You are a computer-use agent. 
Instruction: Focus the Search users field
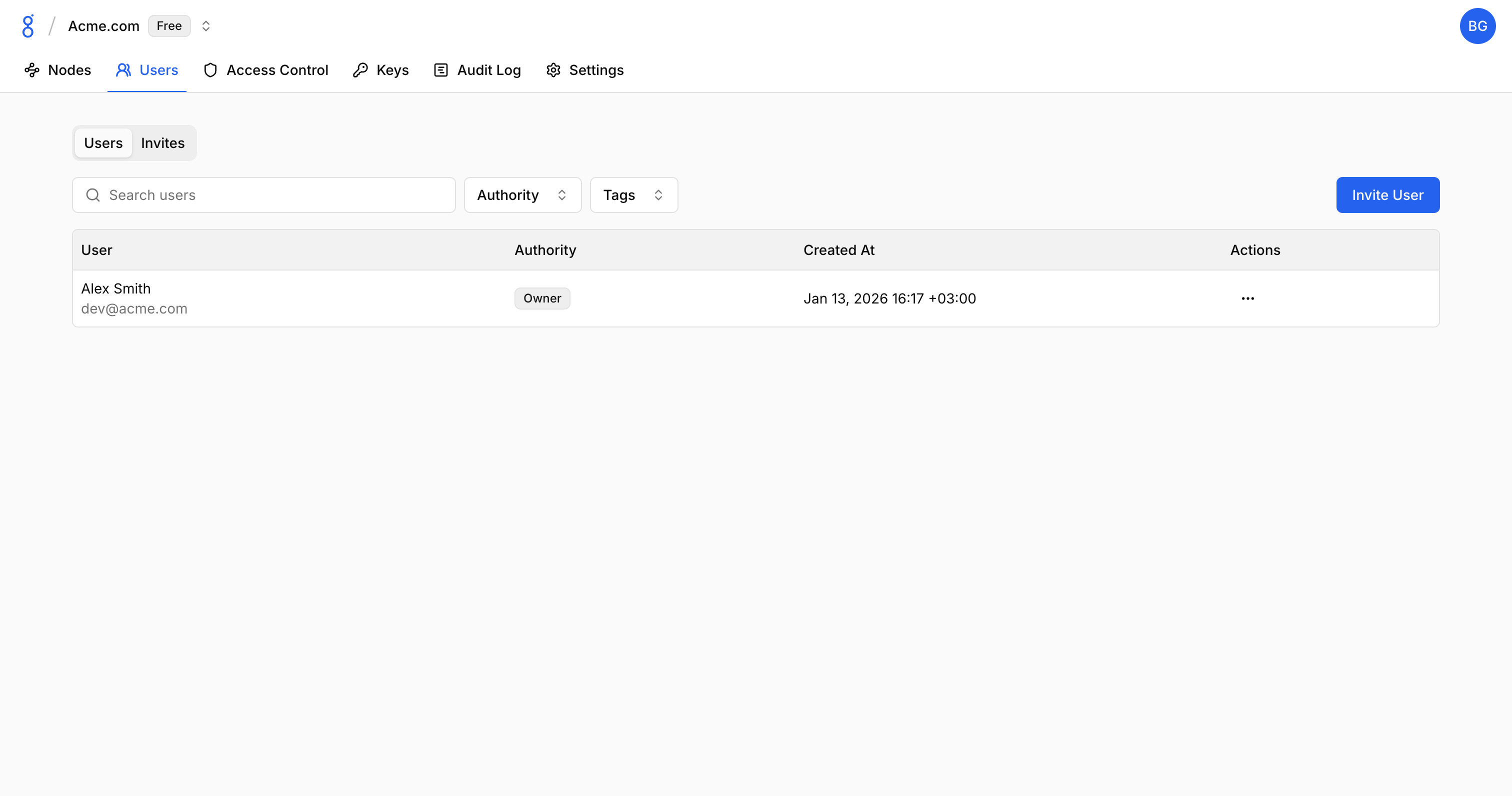click(x=276, y=195)
